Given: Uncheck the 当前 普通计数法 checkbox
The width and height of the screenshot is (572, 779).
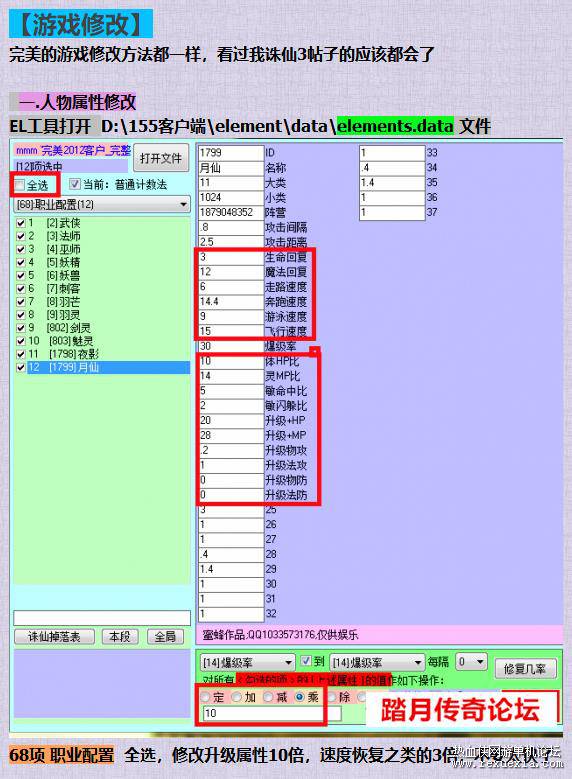Looking at the screenshot, I should 74,184.
